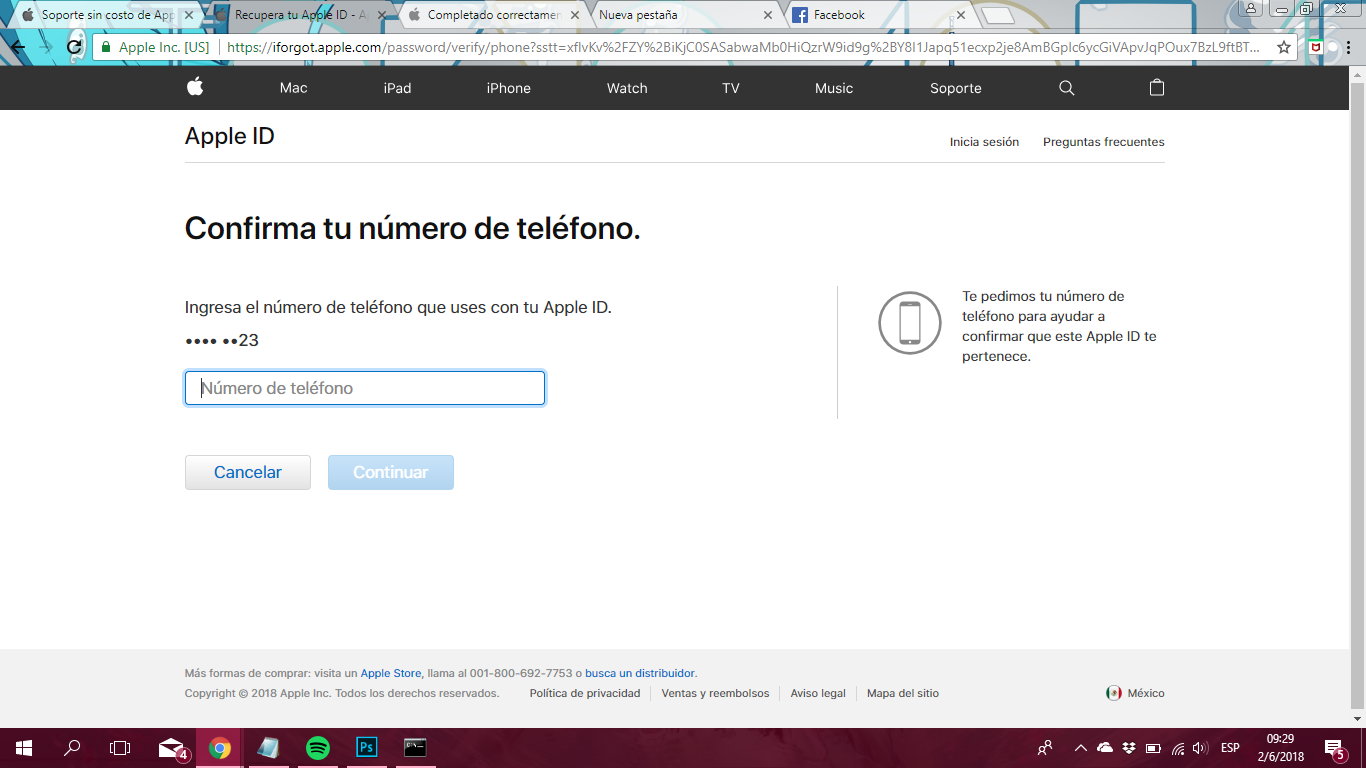Click the Inicia sesión link
The image size is (1366, 768).
[x=984, y=142]
